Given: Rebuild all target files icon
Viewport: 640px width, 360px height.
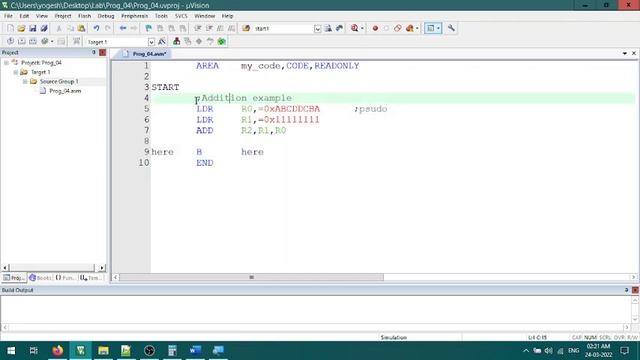Looking at the screenshot, I should (x=33, y=41).
